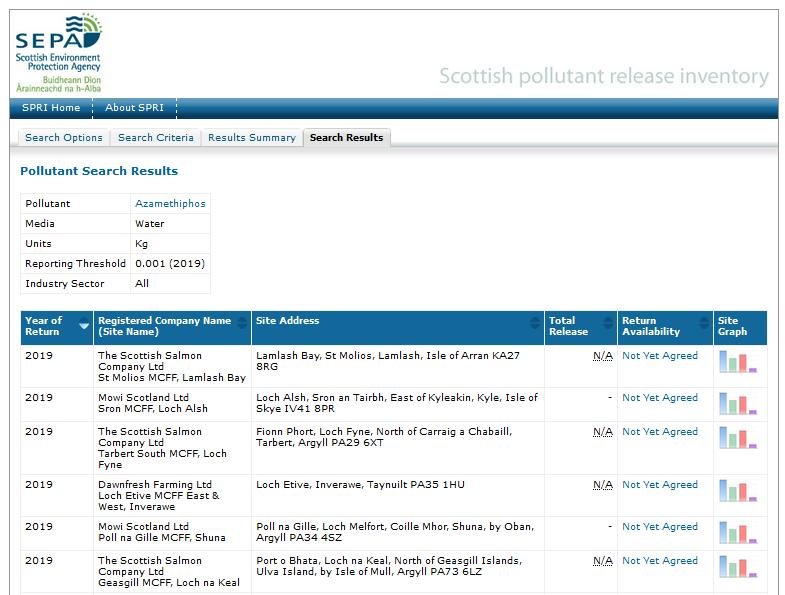Click N/A total release for Geasgill row
This screenshot has height=595, width=785.
[603, 561]
